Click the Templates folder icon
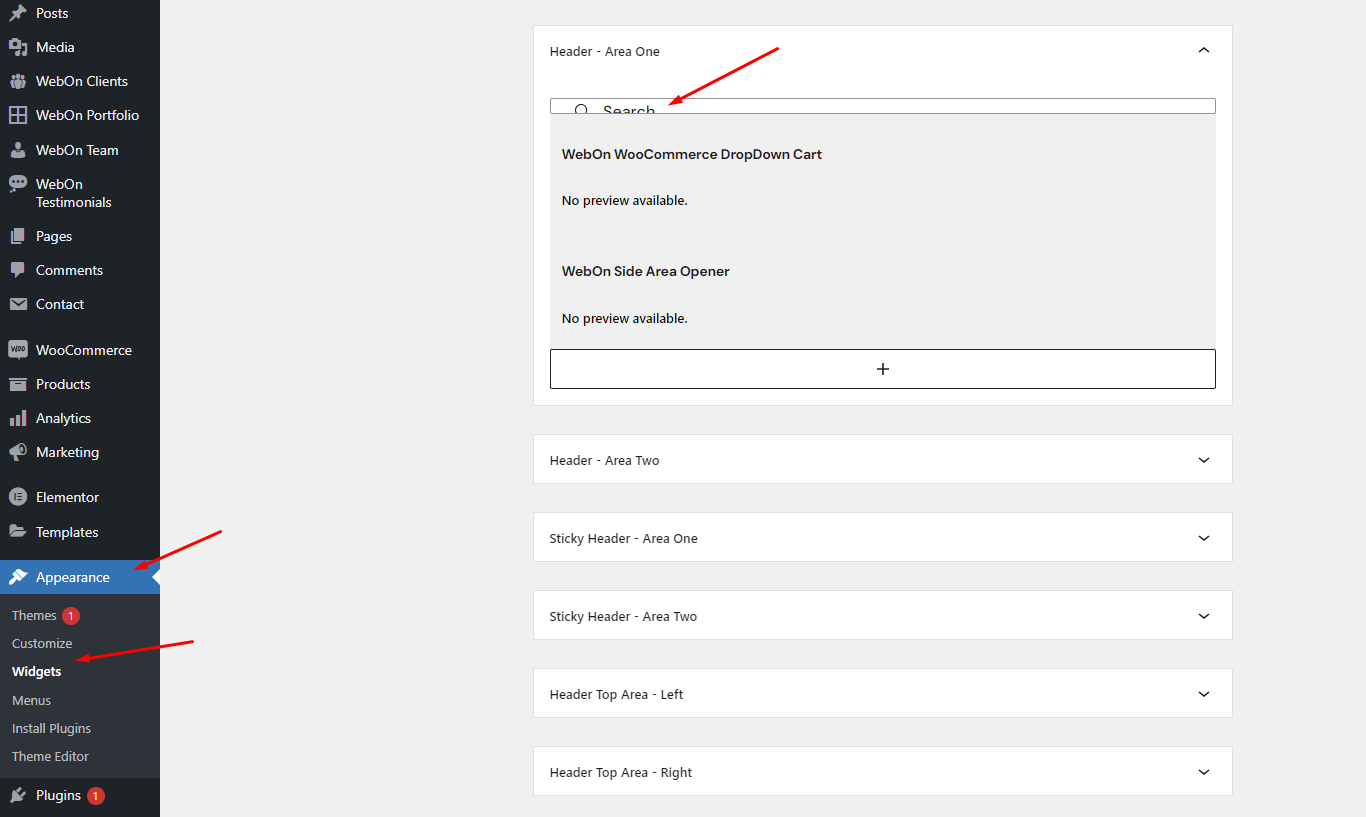 pyautogui.click(x=18, y=532)
